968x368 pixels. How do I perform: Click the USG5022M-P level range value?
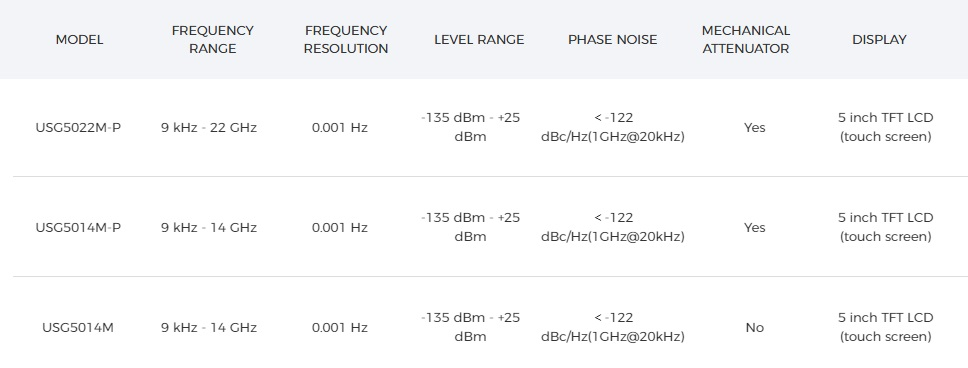point(470,127)
